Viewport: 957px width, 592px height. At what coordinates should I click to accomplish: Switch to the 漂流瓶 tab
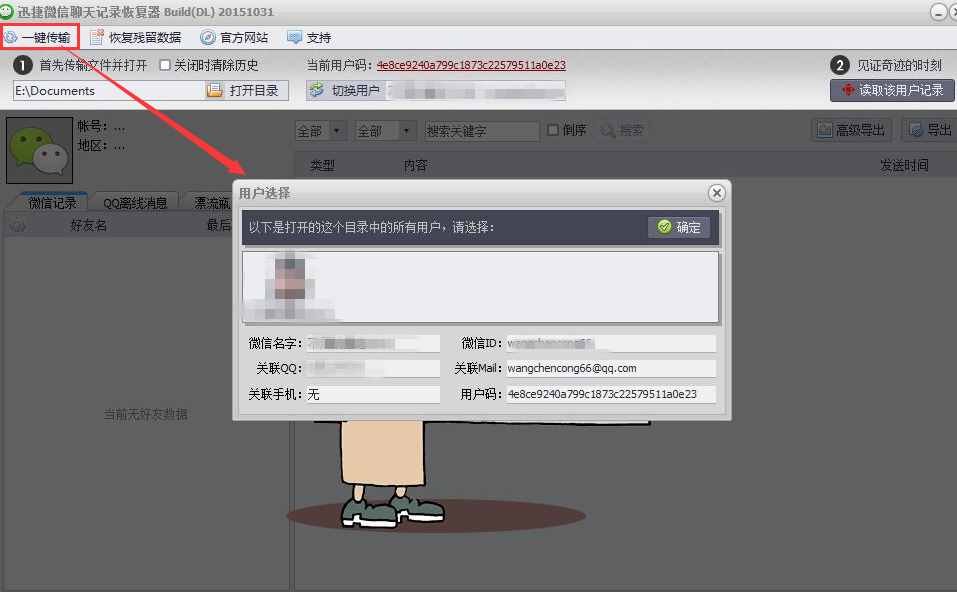click(x=209, y=203)
